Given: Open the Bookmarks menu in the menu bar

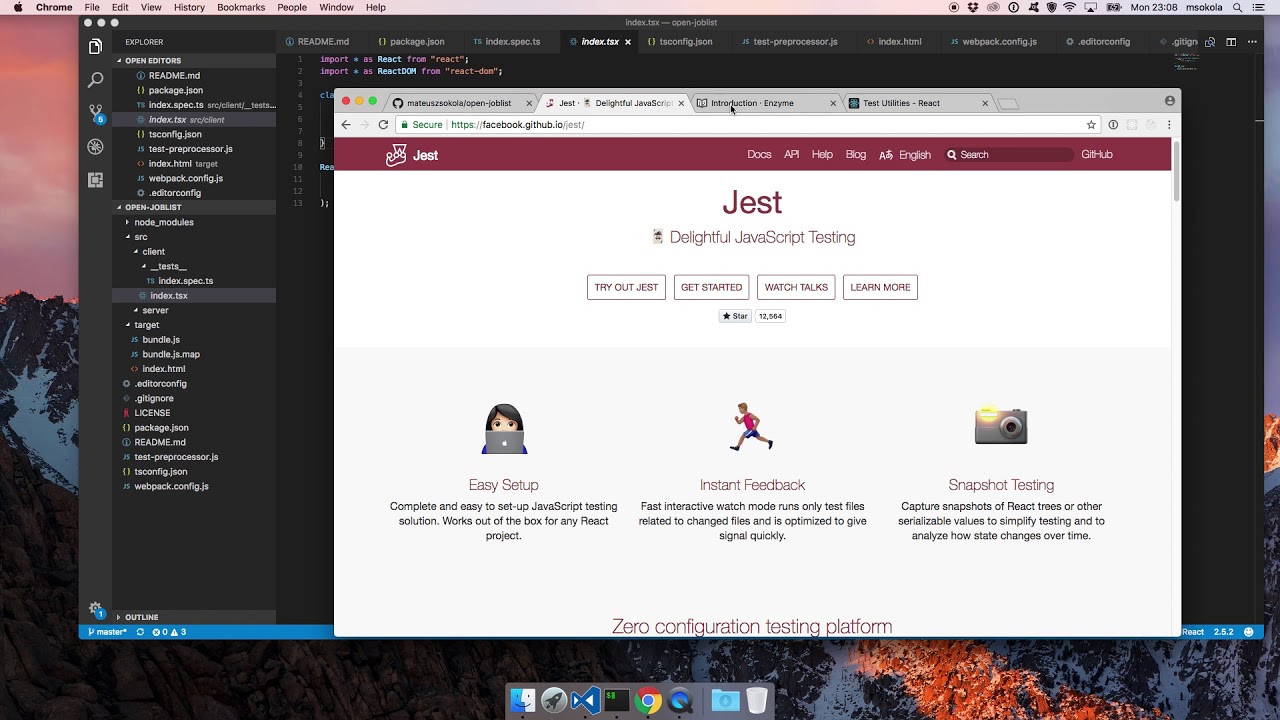Looking at the screenshot, I should [x=241, y=7].
